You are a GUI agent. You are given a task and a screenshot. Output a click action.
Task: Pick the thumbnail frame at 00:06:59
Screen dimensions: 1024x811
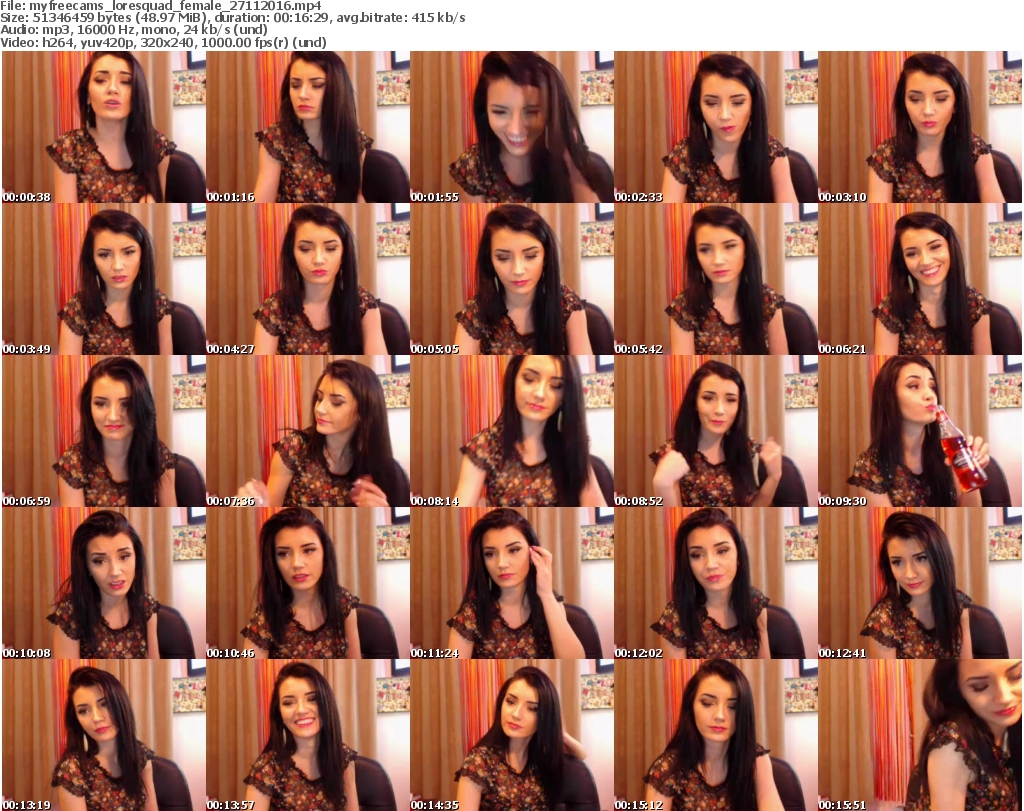(104, 431)
